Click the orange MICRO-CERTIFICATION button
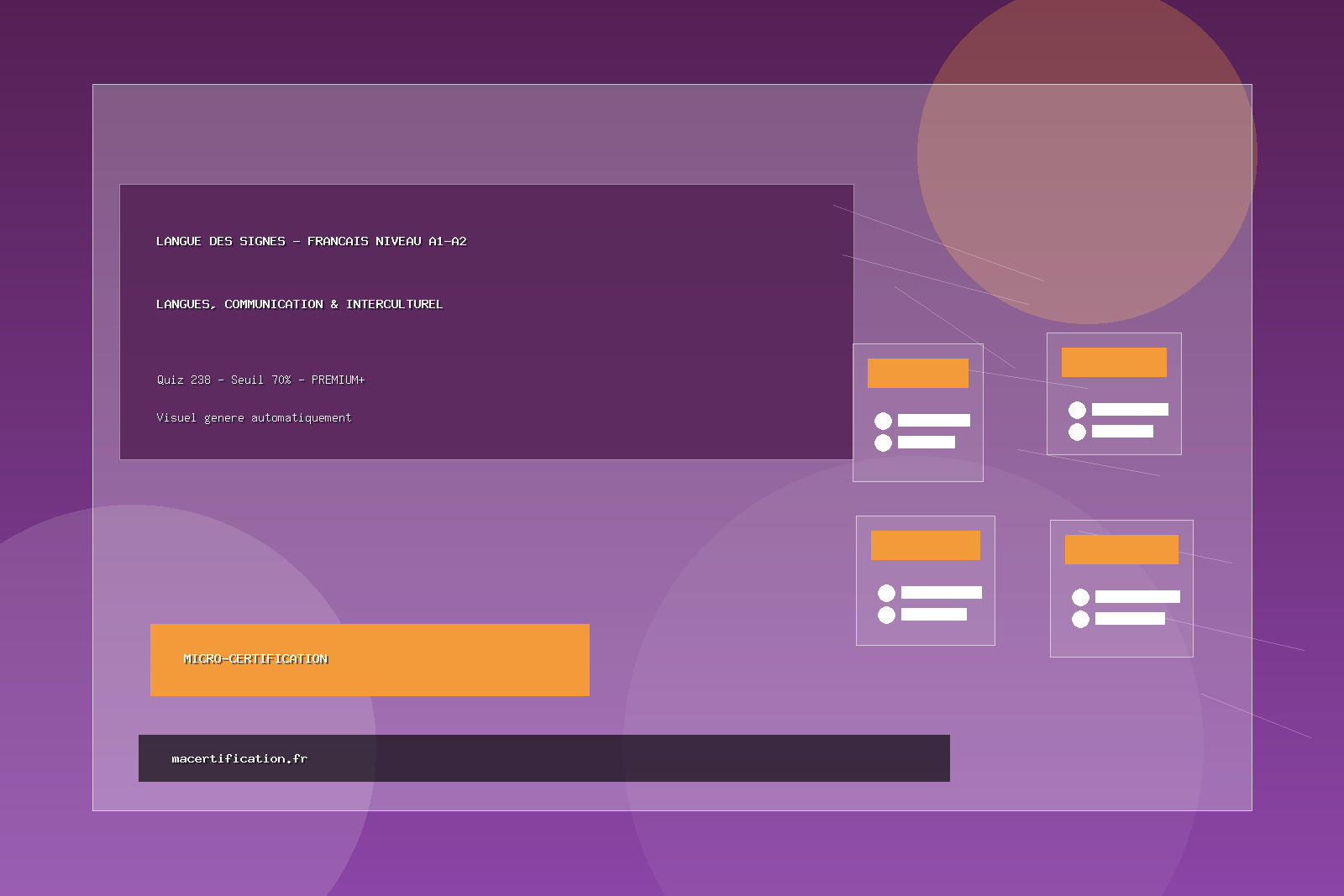1344x896 pixels. pyautogui.click(x=370, y=659)
